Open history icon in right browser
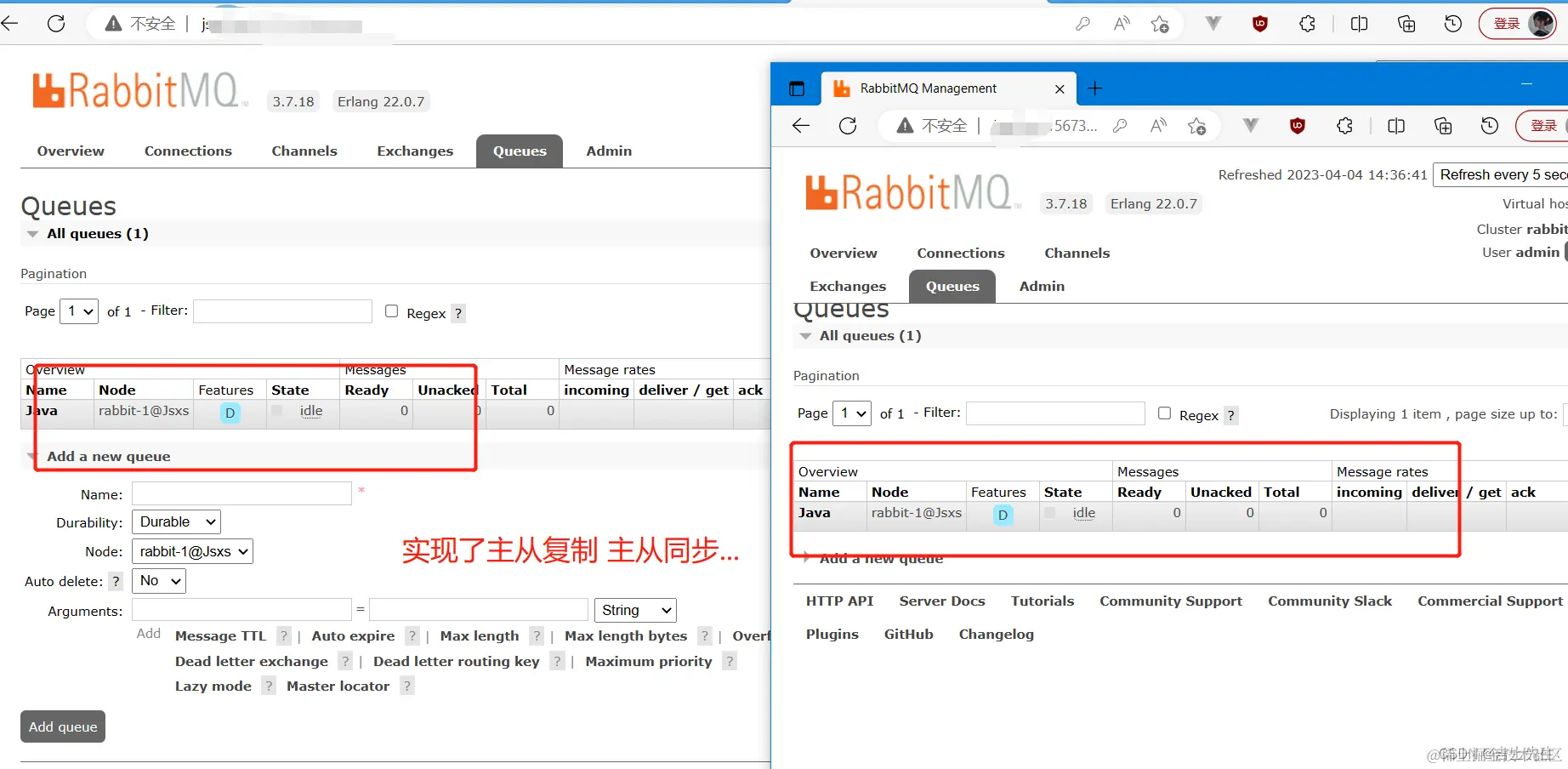This screenshot has width=1568, height=769. click(1490, 126)
